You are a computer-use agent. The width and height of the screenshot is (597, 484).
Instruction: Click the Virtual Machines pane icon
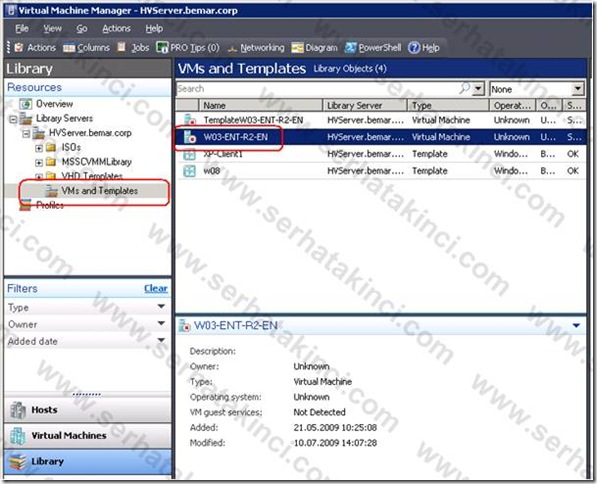pyautogui.click(x=18, y=436)
